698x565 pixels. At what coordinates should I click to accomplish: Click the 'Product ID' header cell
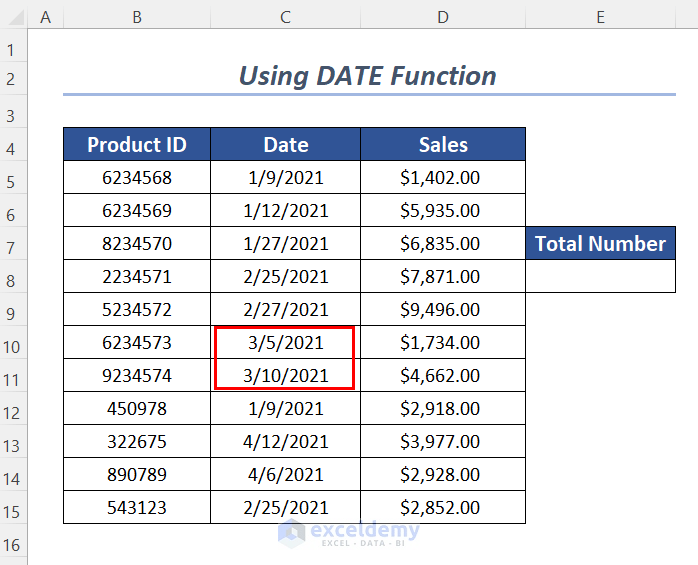pyautogui.click(x=137, y=144)
